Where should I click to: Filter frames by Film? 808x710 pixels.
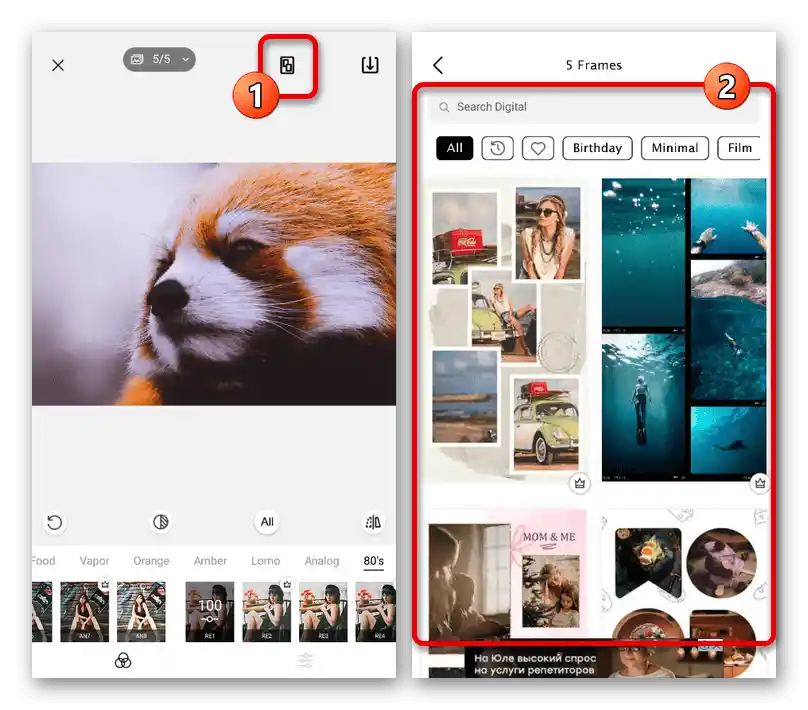739,148
